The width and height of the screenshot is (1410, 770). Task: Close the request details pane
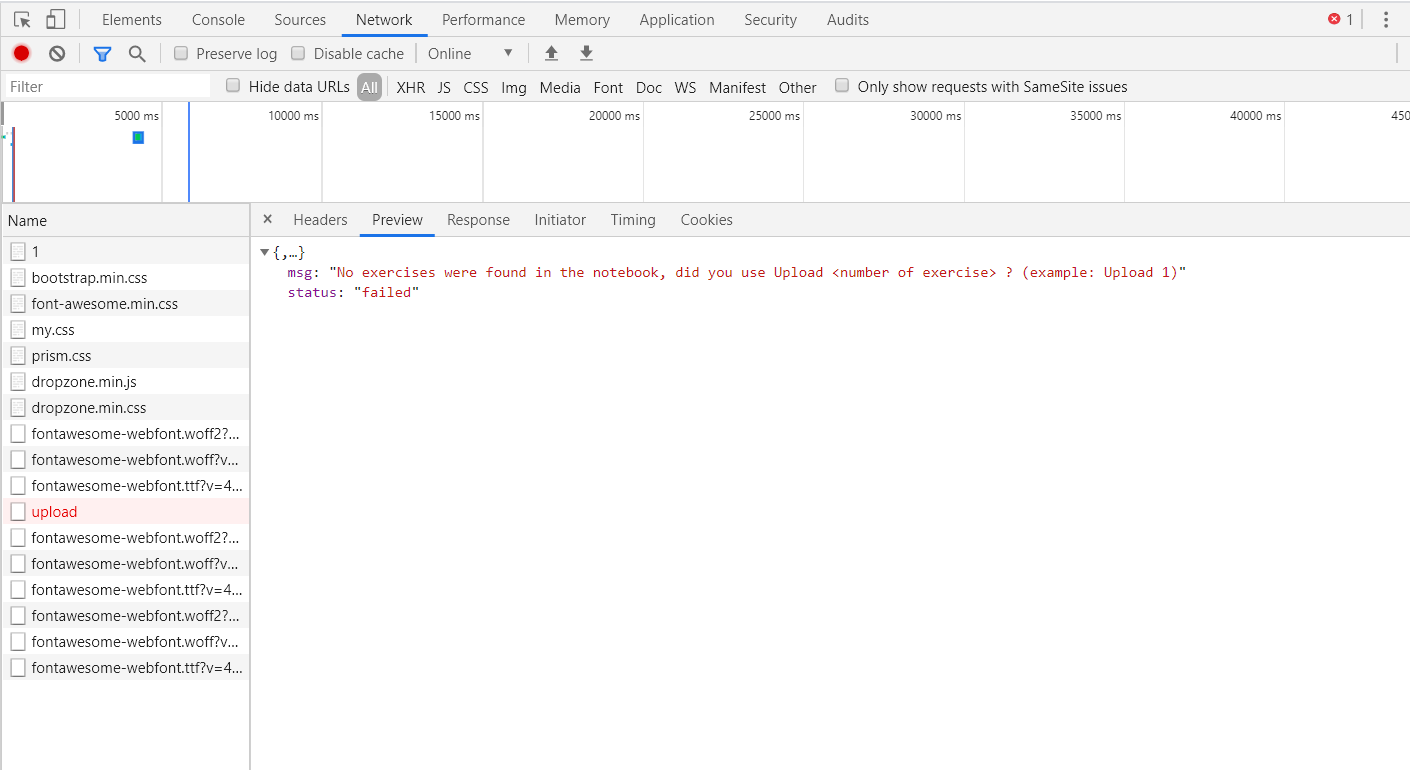(x=267, y=219)
